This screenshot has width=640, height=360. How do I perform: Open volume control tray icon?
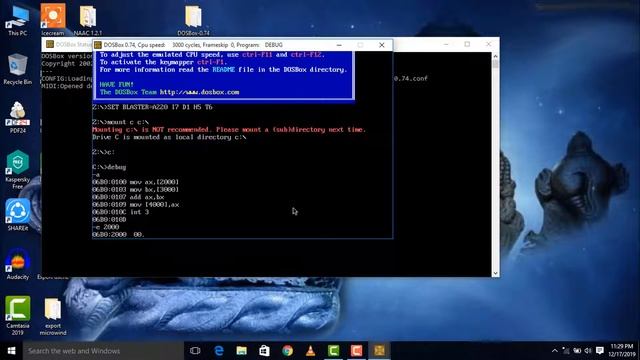pyautogui.click(x=588, y=351)
